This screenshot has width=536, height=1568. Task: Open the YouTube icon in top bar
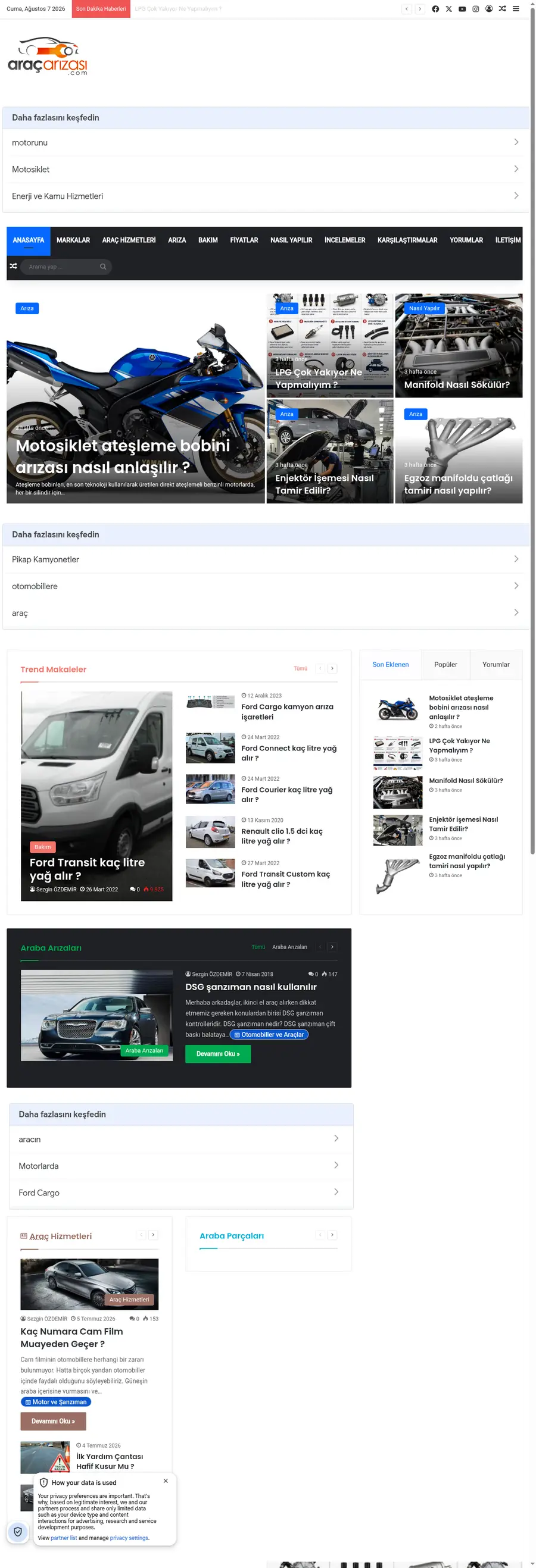(462, 9)
